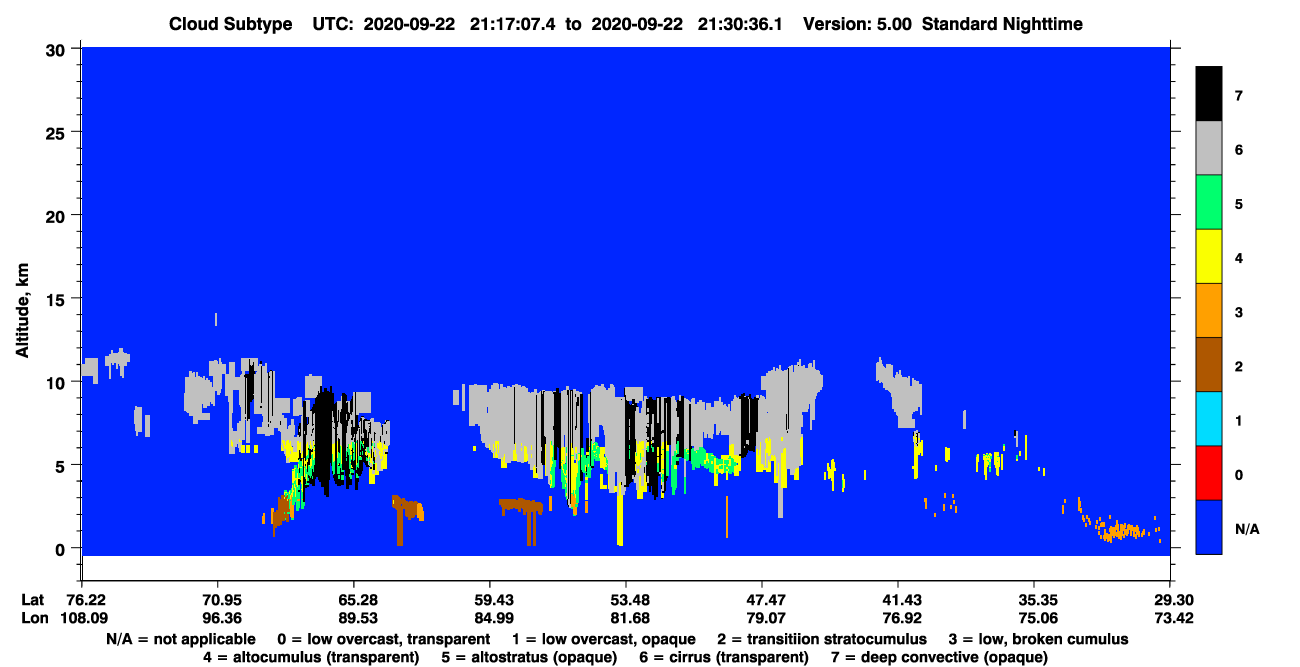Click longitude value 75.06

(x=1033, y=618)
